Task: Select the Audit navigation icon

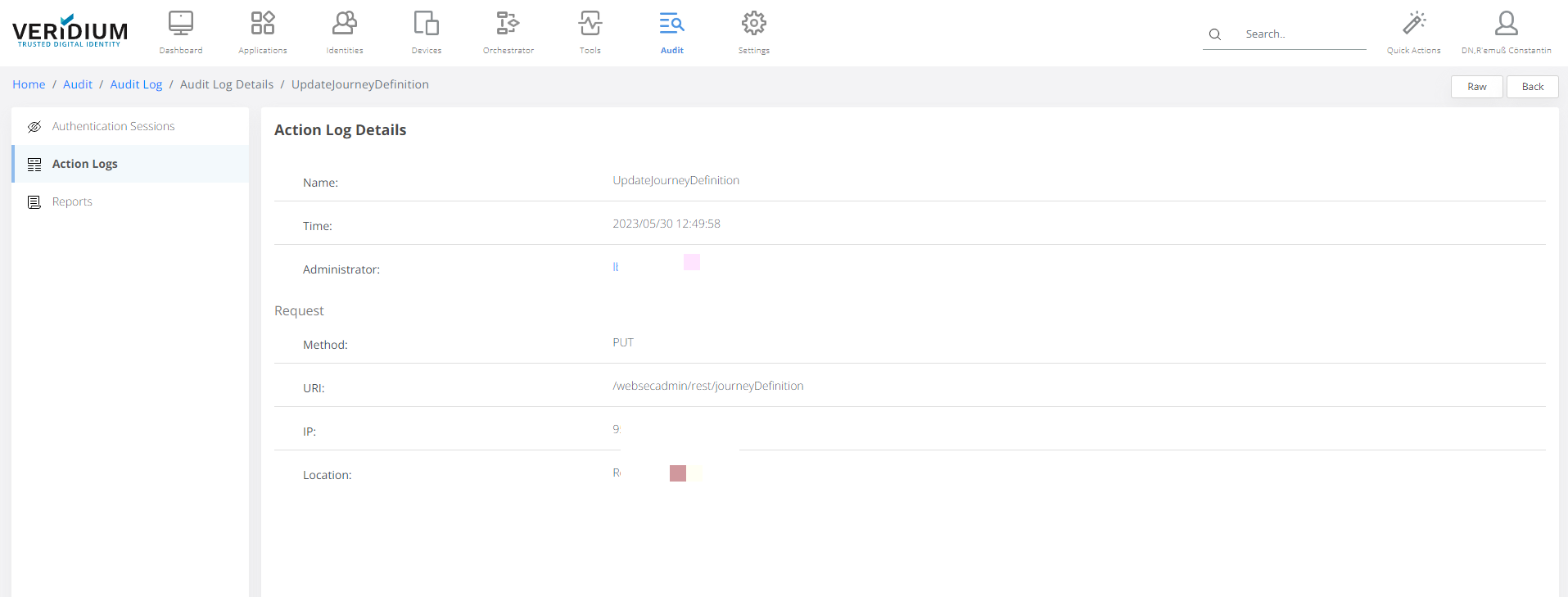Action: click(x=672, y=24)
